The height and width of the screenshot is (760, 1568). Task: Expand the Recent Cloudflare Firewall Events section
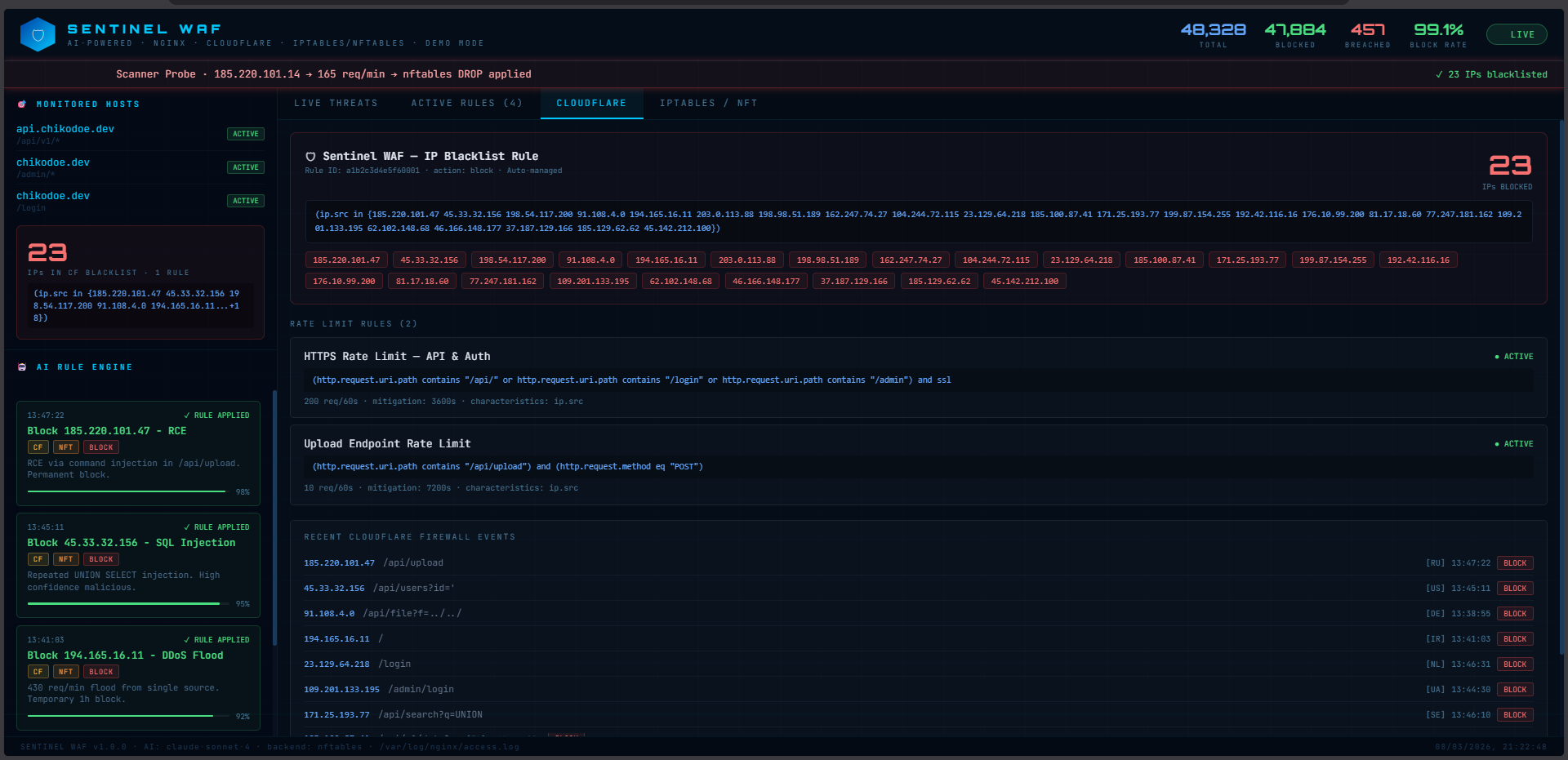409,536
